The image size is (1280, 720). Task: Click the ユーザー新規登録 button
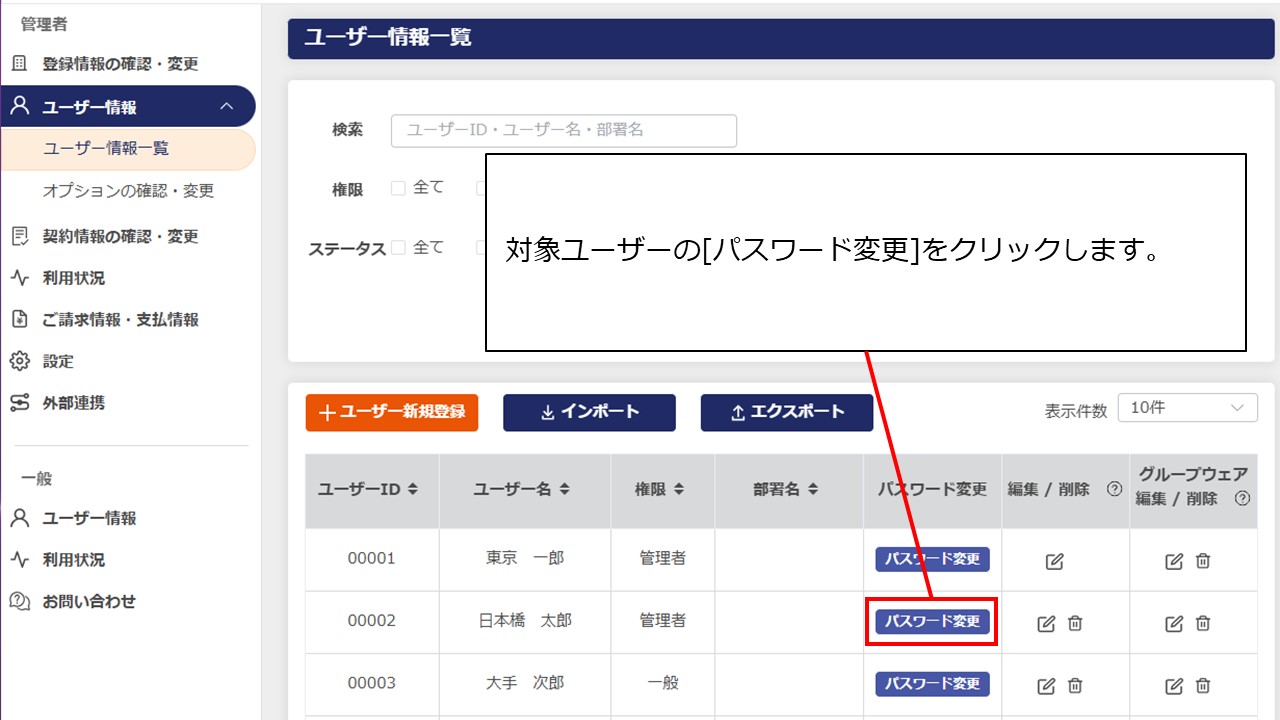tap(392, 412)
